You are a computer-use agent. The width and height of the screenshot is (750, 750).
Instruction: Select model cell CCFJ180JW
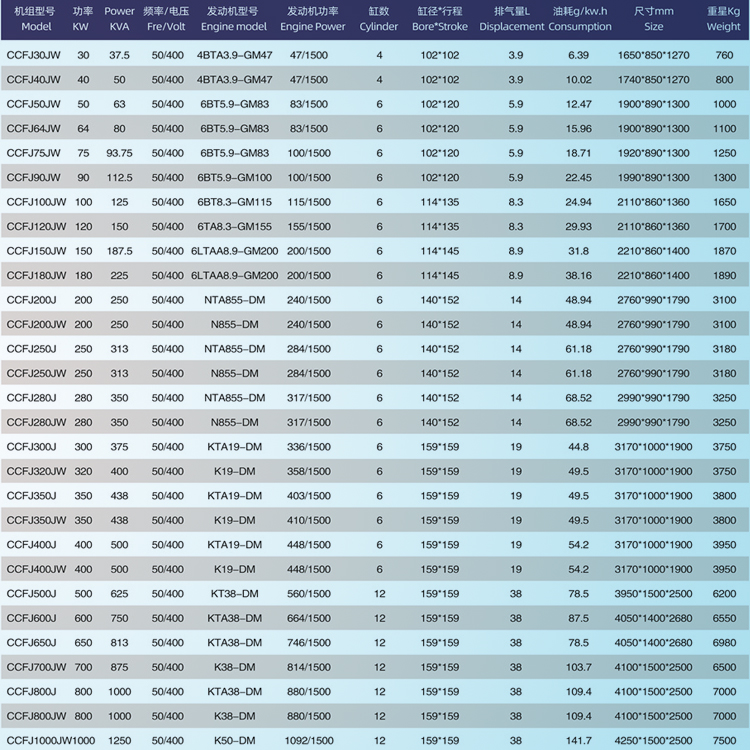click(x=36, y=276)
